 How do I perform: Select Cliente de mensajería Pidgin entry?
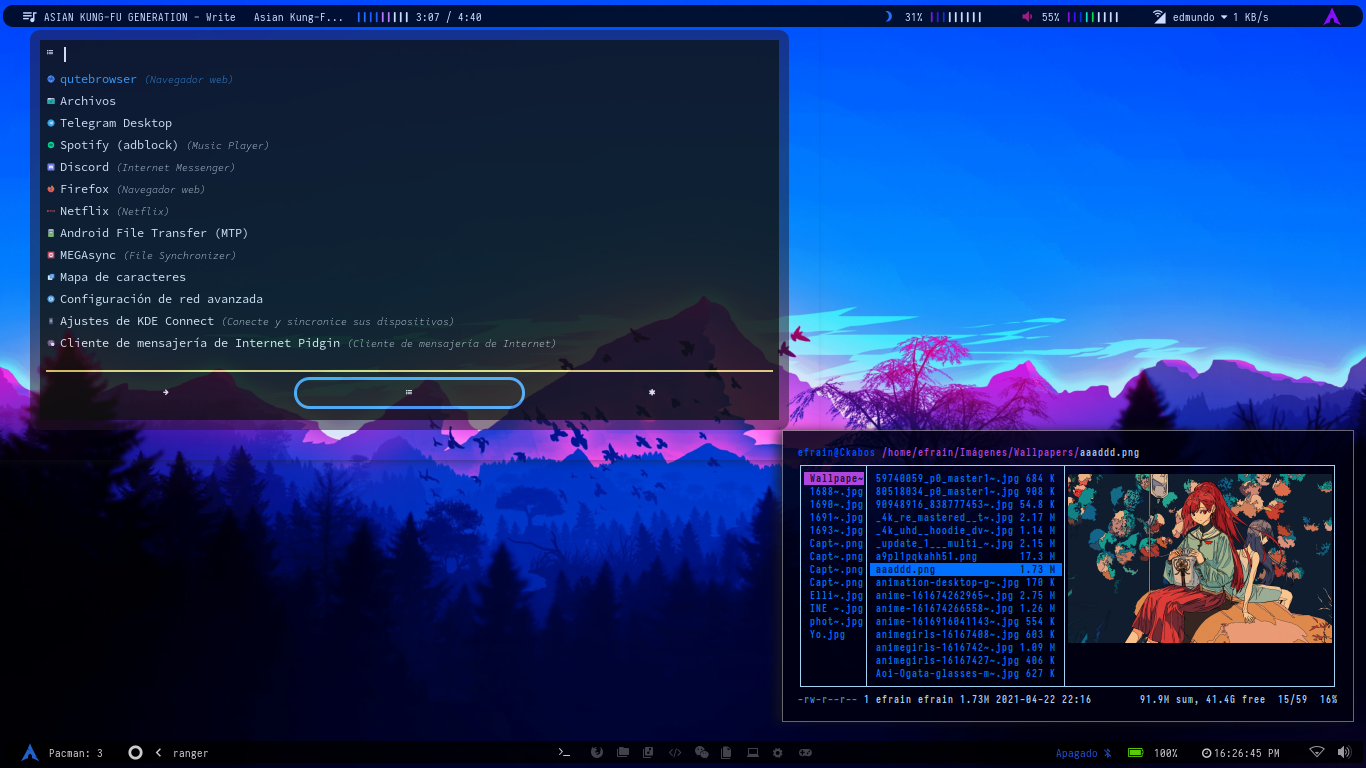click(x=409, y=343)
